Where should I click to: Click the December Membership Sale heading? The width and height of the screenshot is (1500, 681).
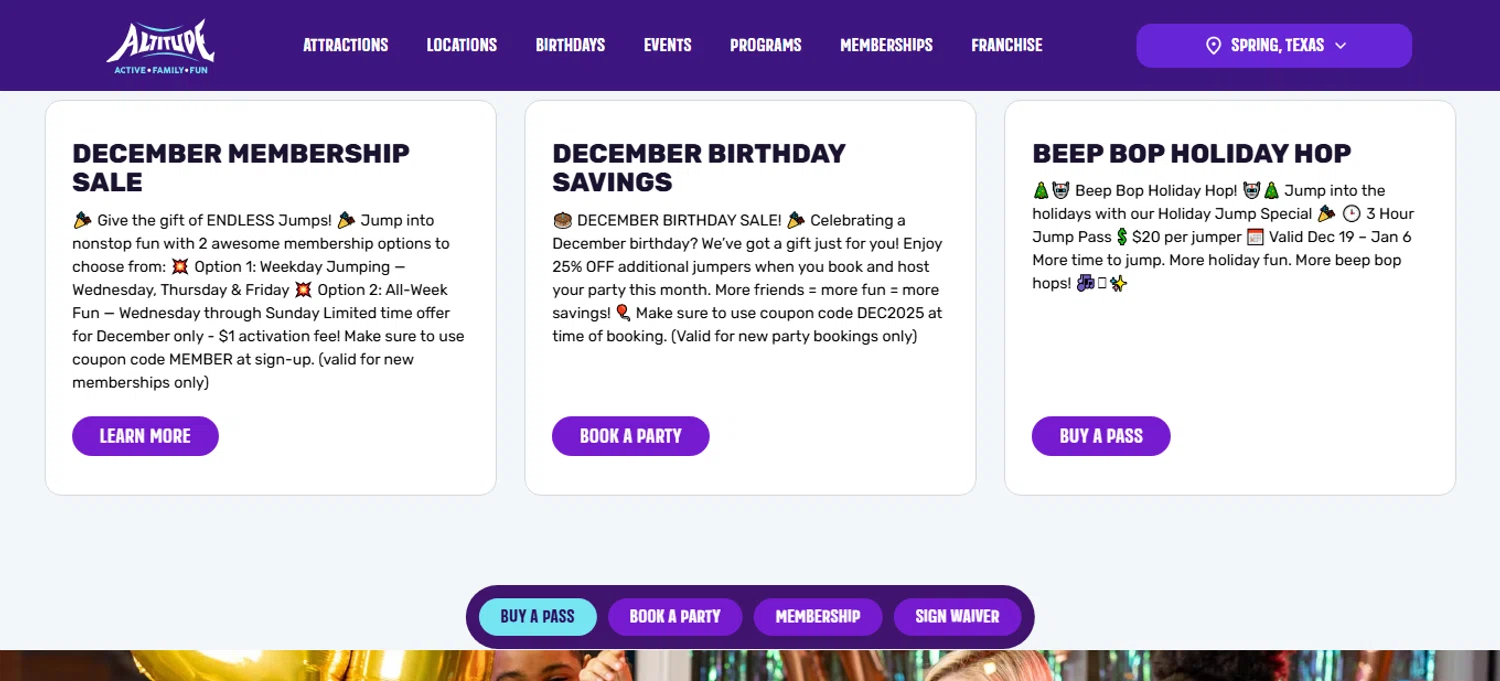tap(241, 168)
